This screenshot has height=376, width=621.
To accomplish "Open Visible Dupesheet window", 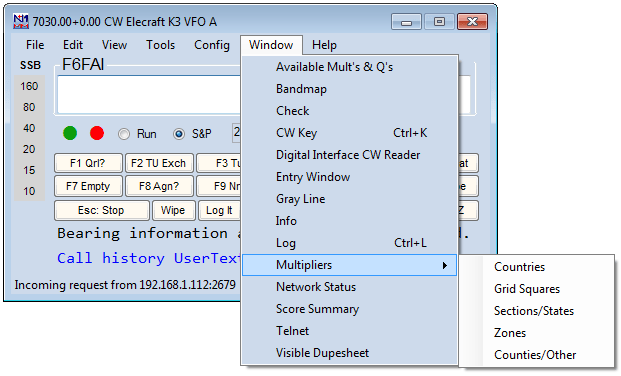I will [x=349, y=353].
